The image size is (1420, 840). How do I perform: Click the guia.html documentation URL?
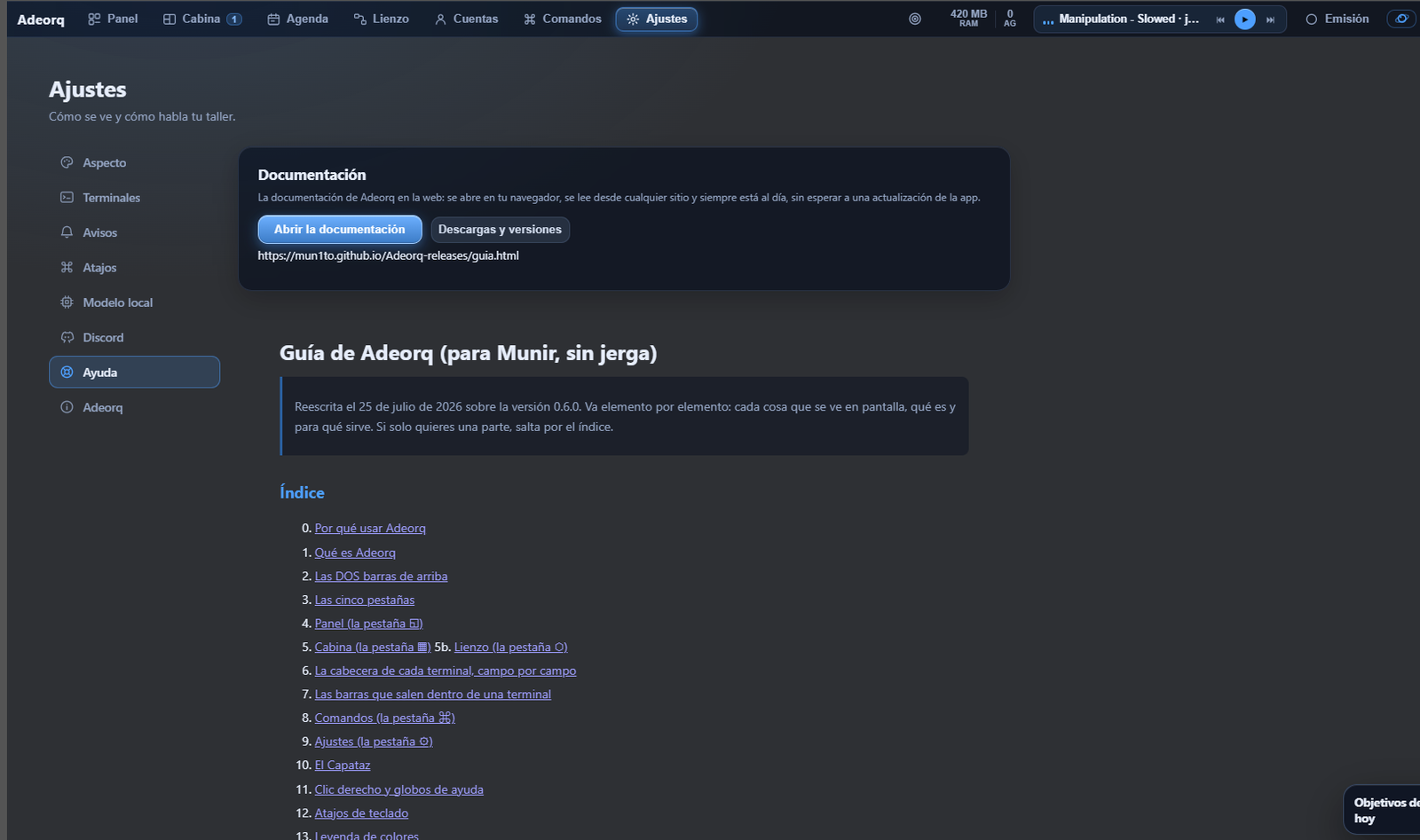coord(389,255)
